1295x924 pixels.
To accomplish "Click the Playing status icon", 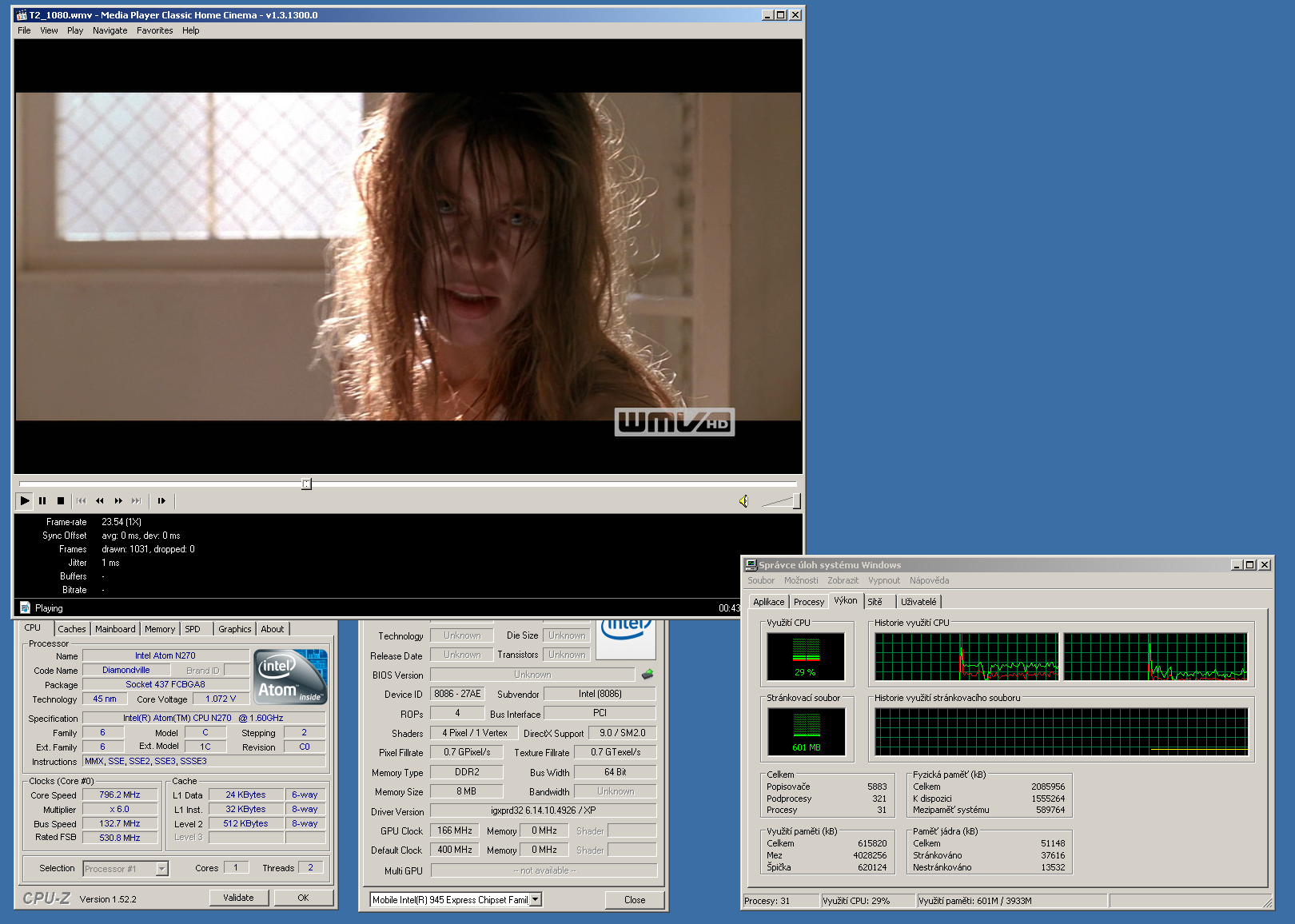I will click(25, 607).
